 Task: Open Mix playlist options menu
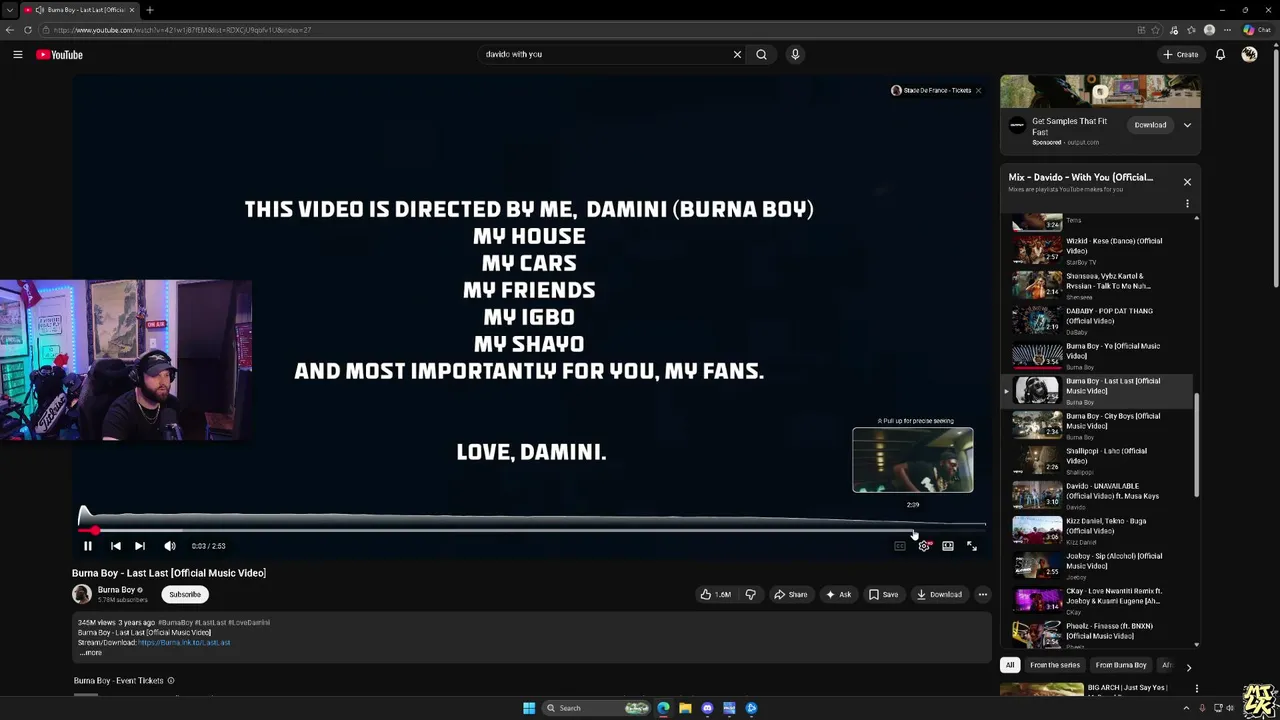coord(1187,204)
